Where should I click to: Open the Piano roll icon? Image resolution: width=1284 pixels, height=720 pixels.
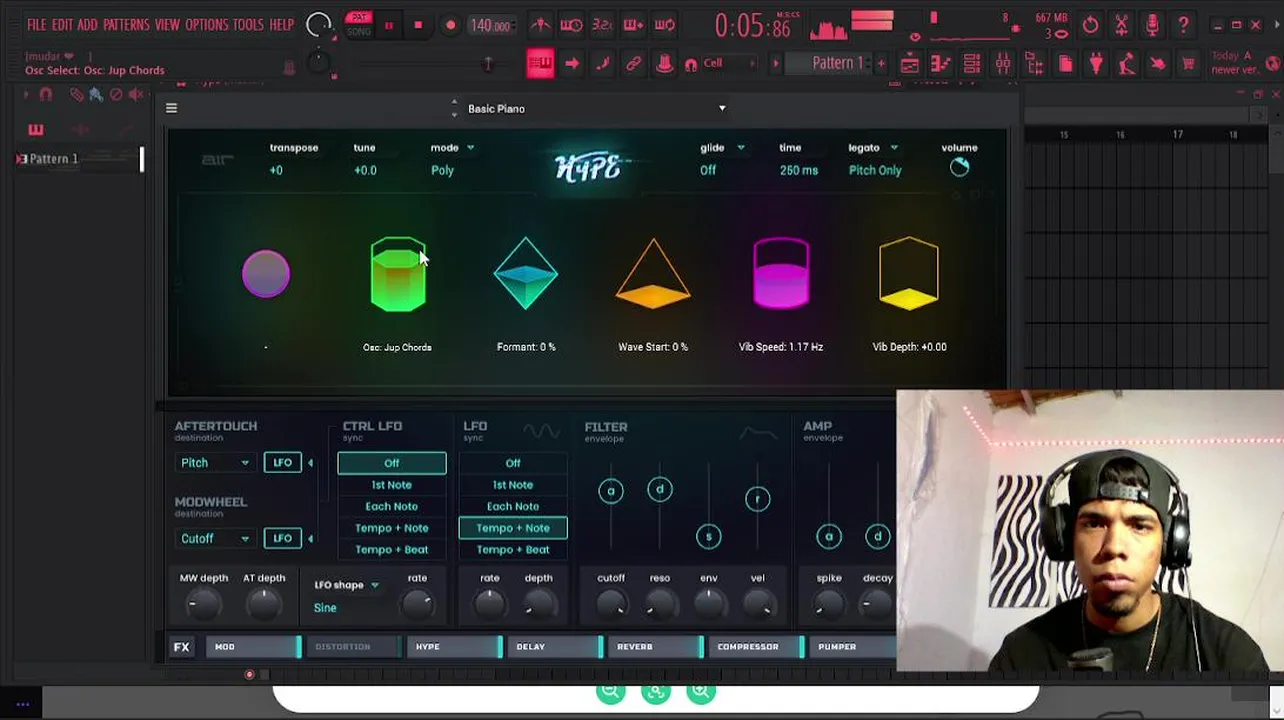940,64
